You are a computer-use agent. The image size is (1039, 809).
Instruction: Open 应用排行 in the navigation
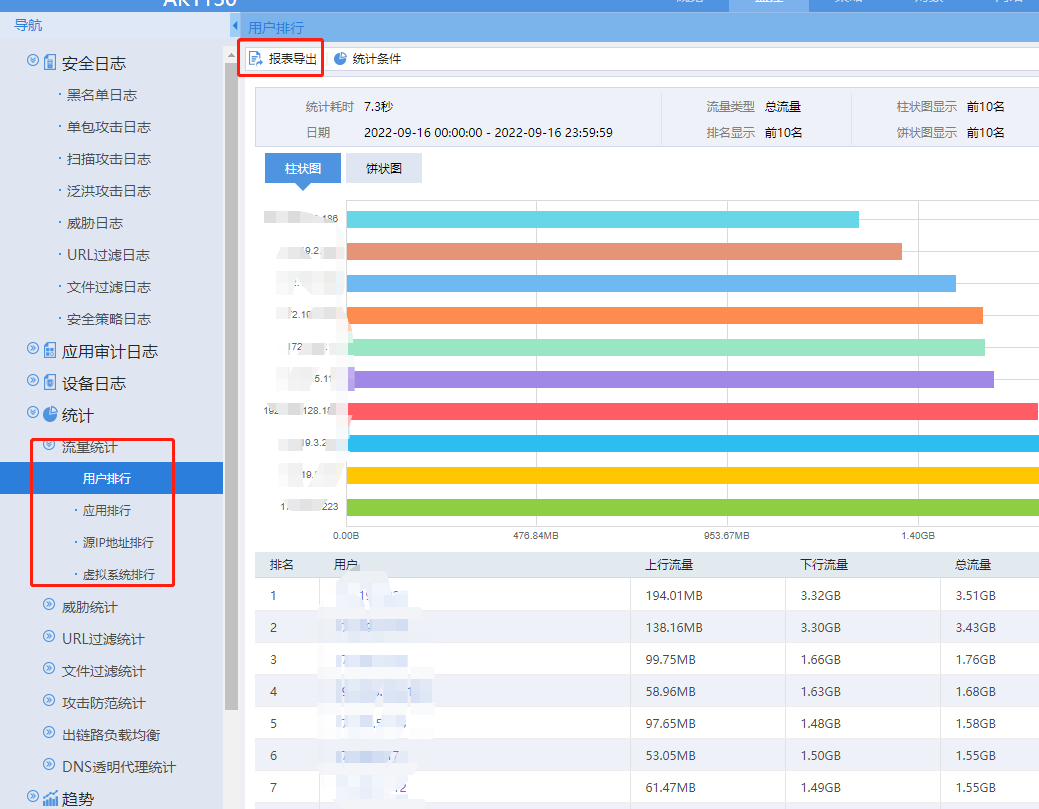click(106, 511)
